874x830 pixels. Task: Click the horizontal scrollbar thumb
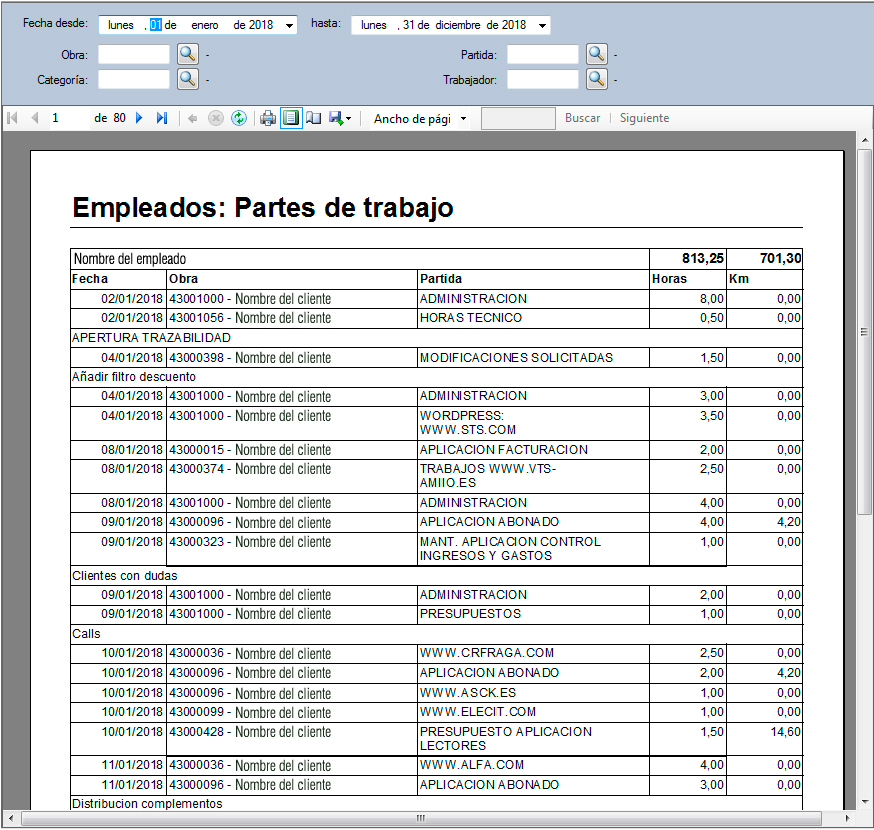(421, 818)
